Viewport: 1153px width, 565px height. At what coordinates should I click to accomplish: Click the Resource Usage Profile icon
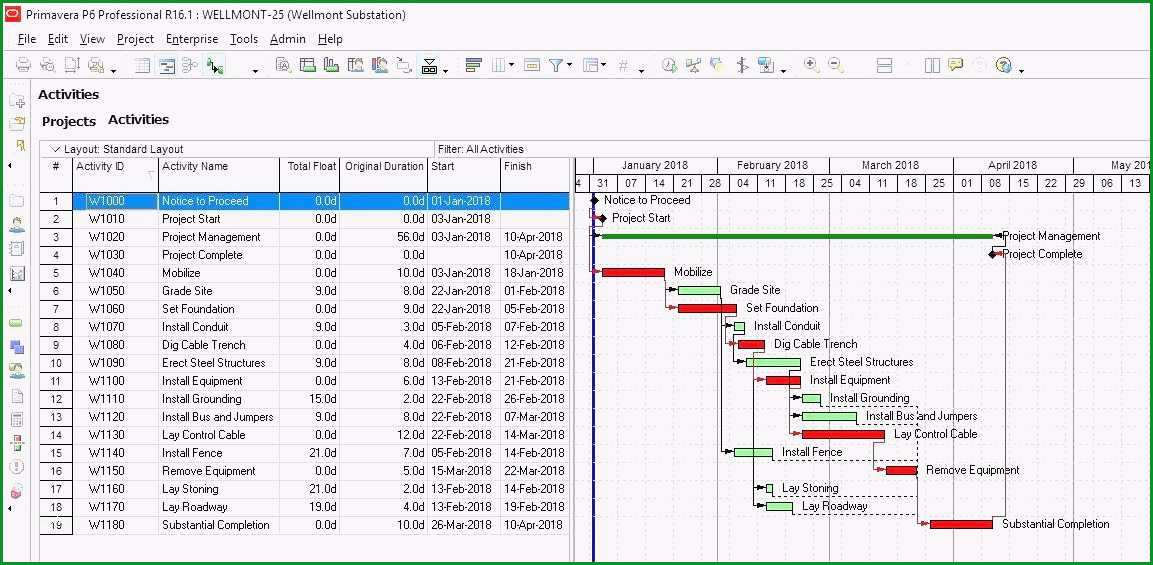379,65
